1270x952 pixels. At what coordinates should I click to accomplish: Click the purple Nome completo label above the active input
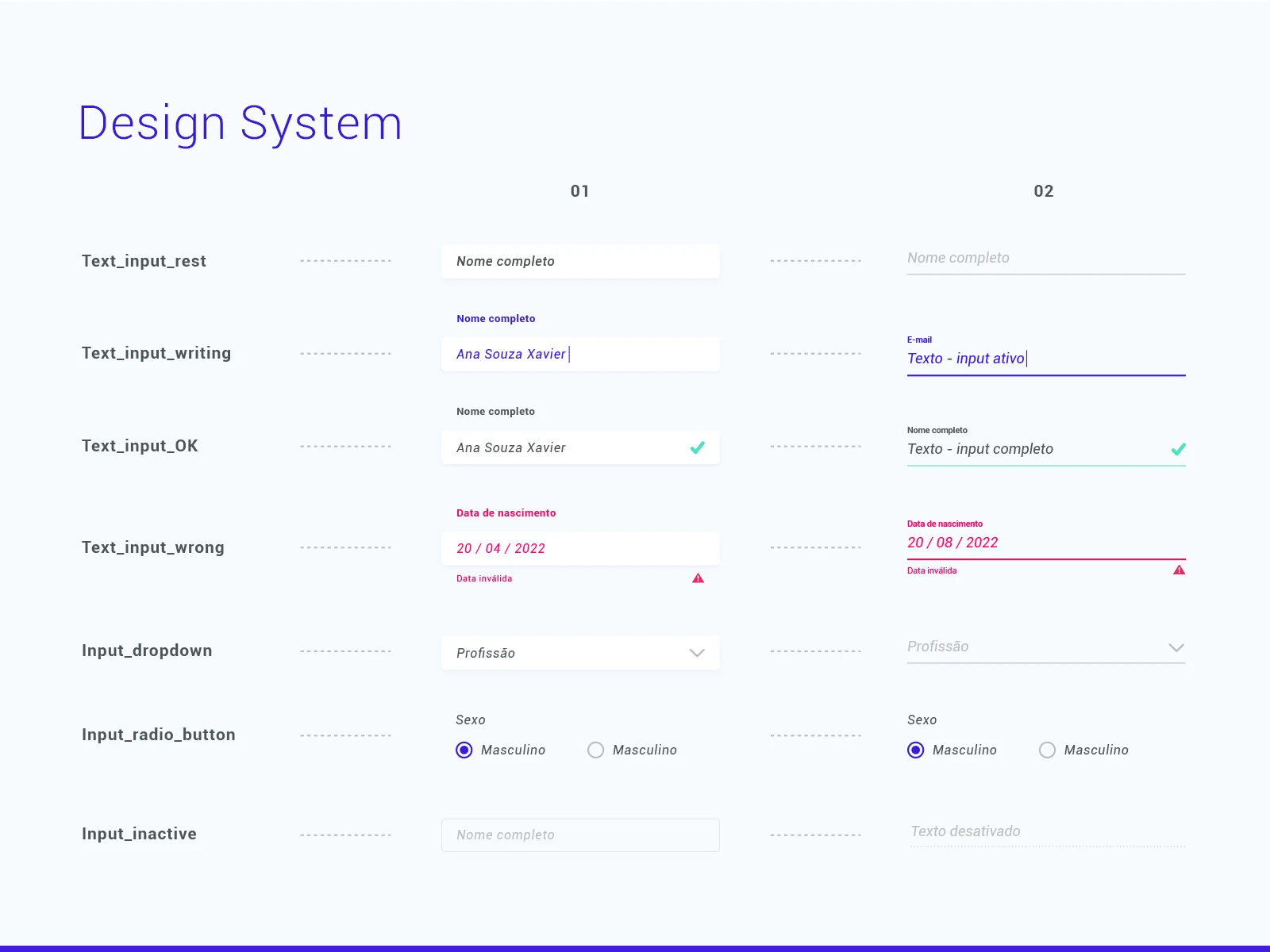496,318
